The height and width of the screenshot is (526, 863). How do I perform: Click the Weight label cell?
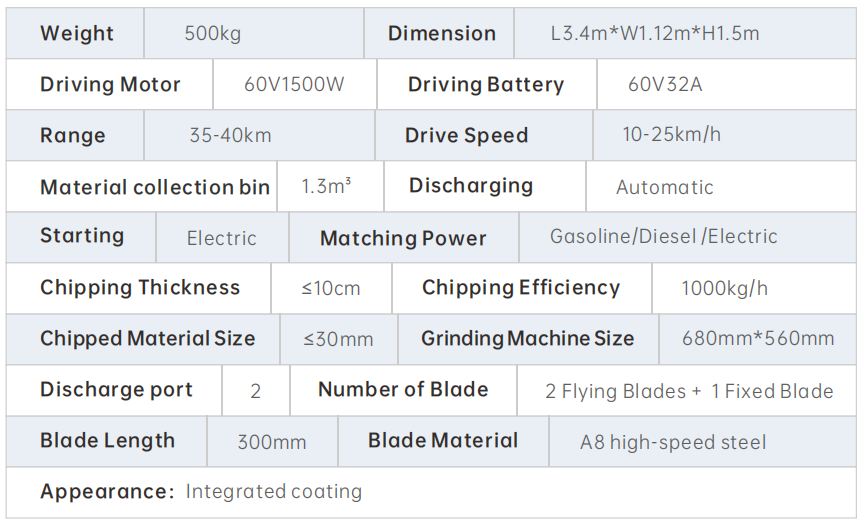[x=76, y=34]
